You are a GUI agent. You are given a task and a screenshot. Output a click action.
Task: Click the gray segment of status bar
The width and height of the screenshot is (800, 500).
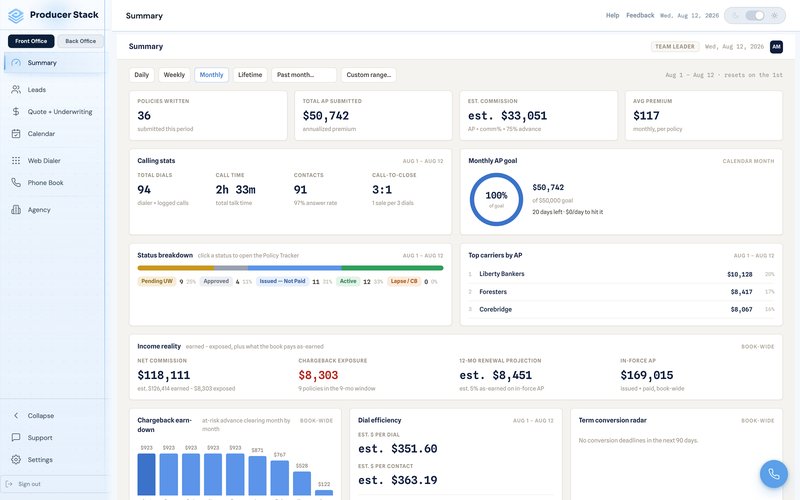[231, 268]
